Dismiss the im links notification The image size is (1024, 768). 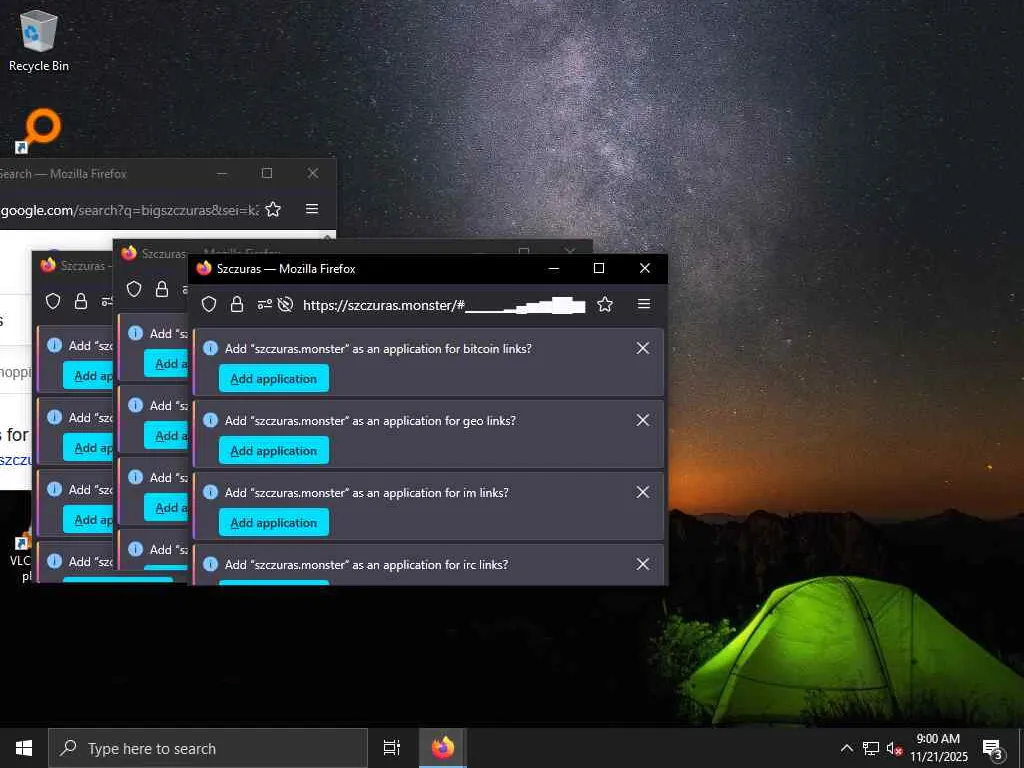point(643,492)
